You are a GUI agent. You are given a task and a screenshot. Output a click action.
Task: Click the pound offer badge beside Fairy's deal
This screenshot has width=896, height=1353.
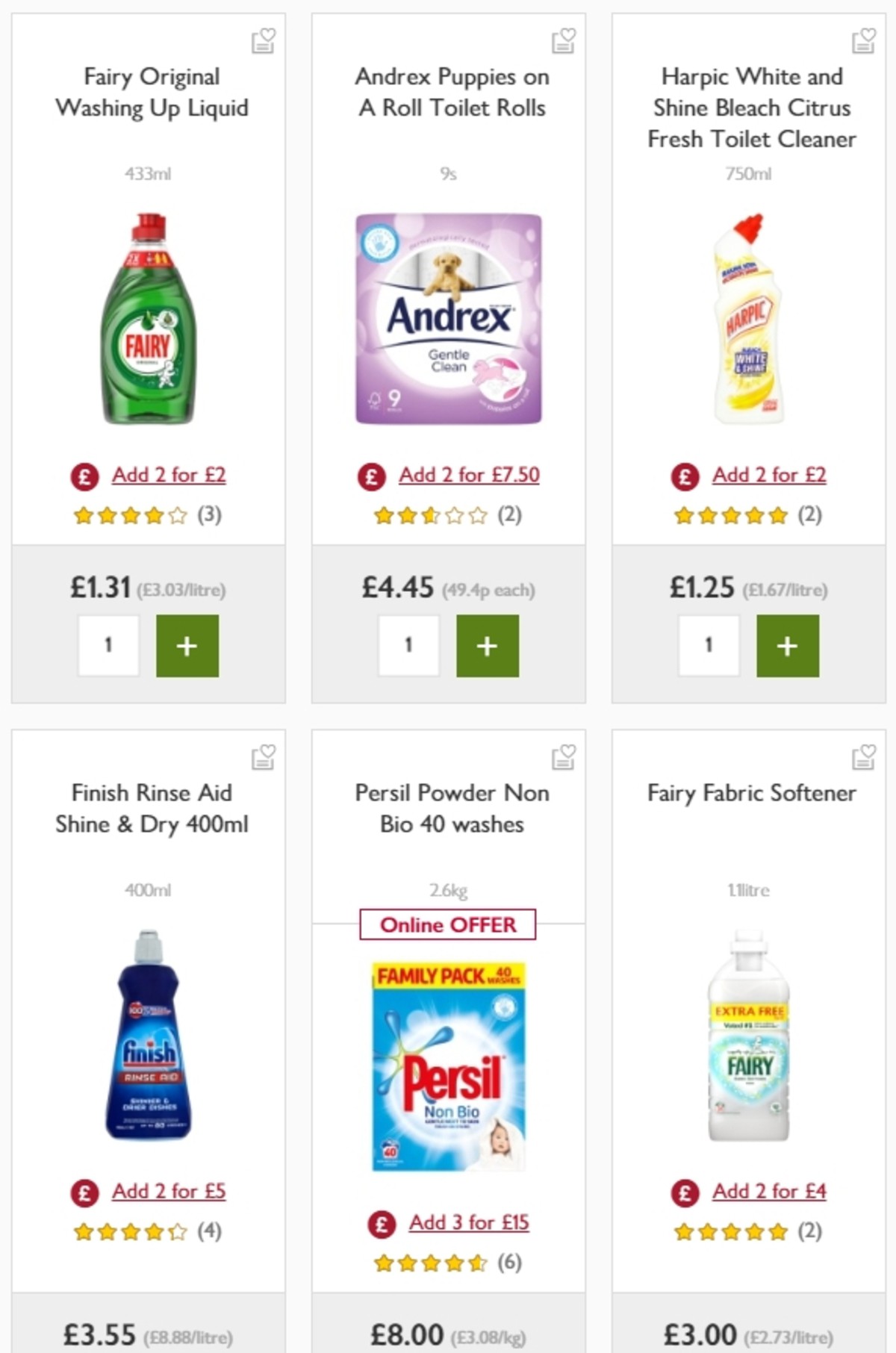tap(84, 476)
